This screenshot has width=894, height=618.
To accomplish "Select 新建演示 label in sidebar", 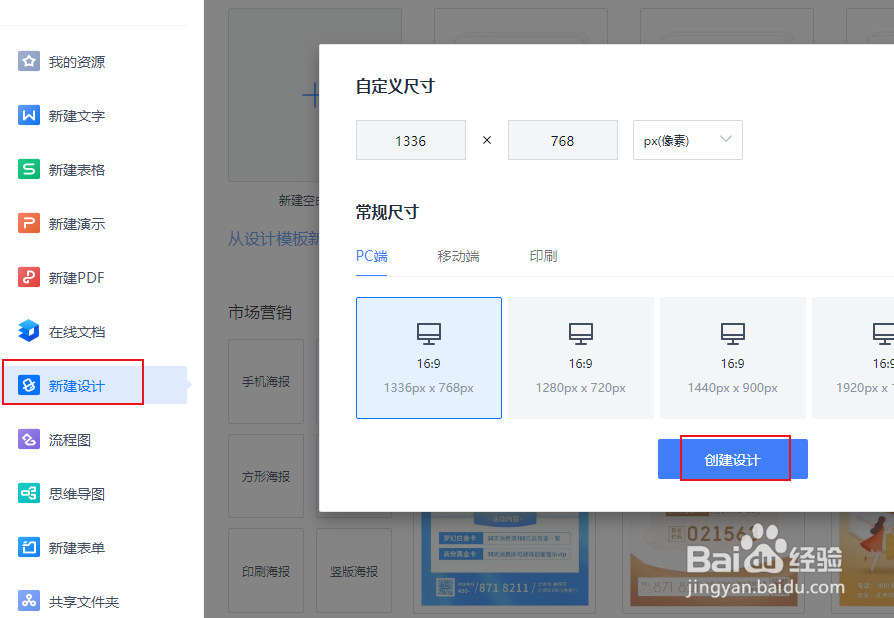I will [77, 224].
